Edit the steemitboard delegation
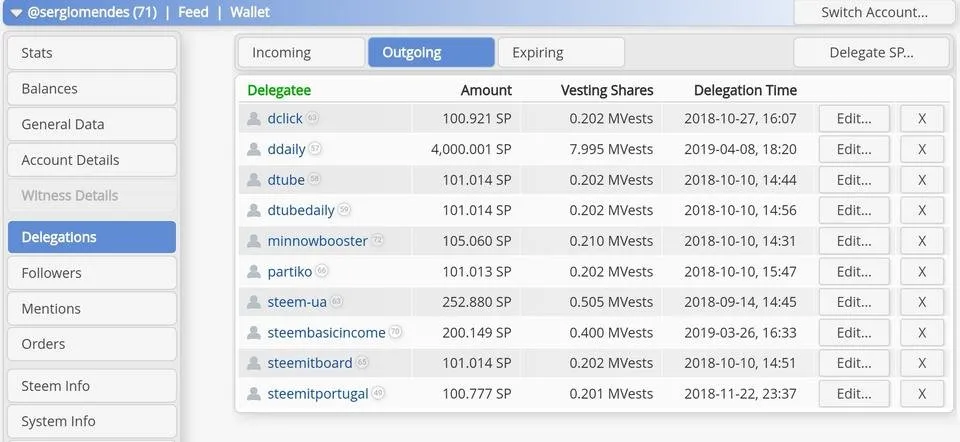The width and height of the screenshot is (960, 442). (854, 364)
